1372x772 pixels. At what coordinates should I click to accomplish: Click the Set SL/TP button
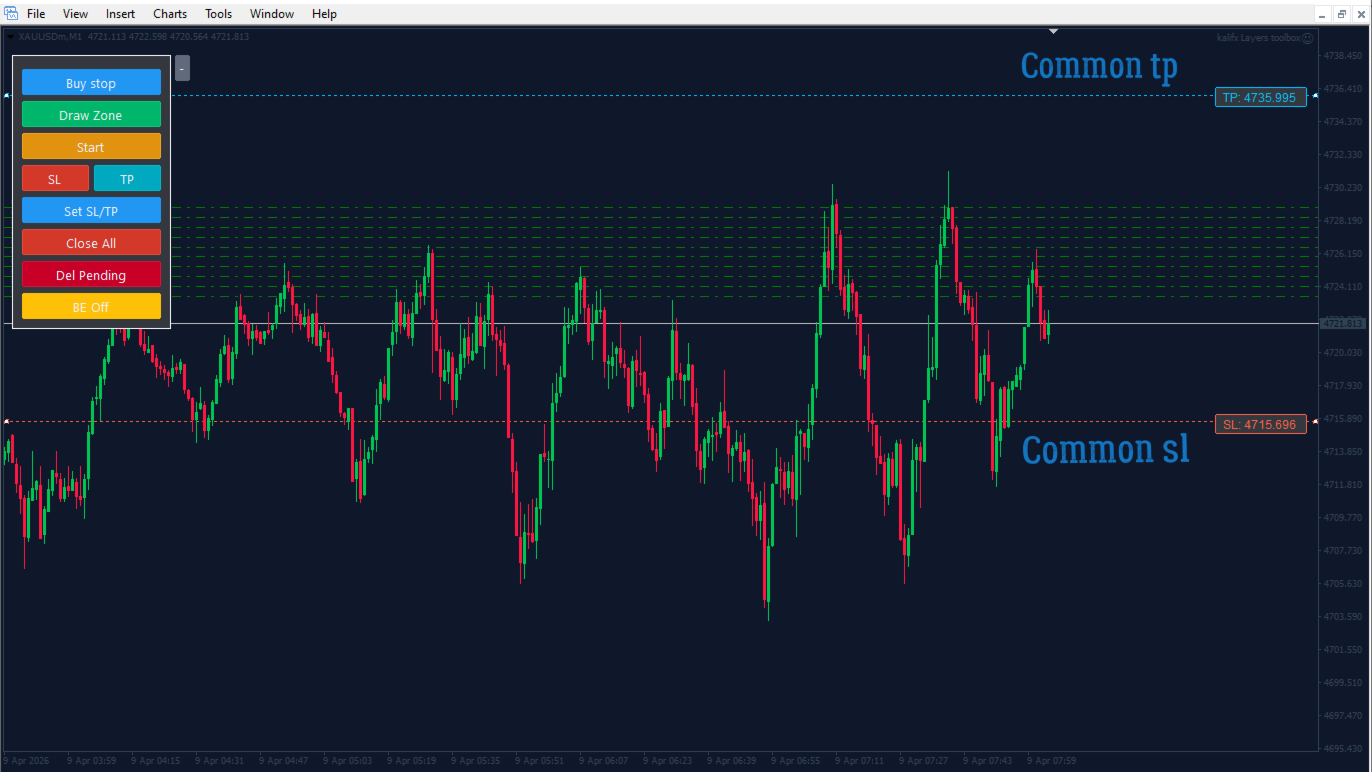pos(91,211)
